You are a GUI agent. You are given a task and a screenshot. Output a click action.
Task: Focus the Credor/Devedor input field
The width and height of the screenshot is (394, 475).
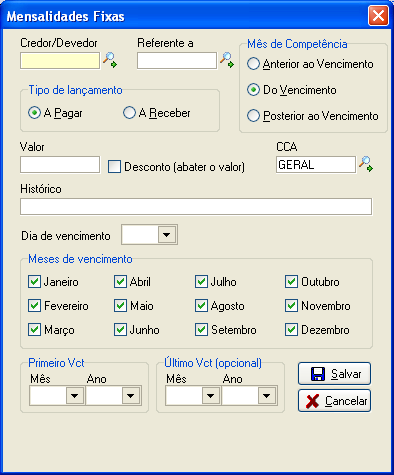(60, 61)
